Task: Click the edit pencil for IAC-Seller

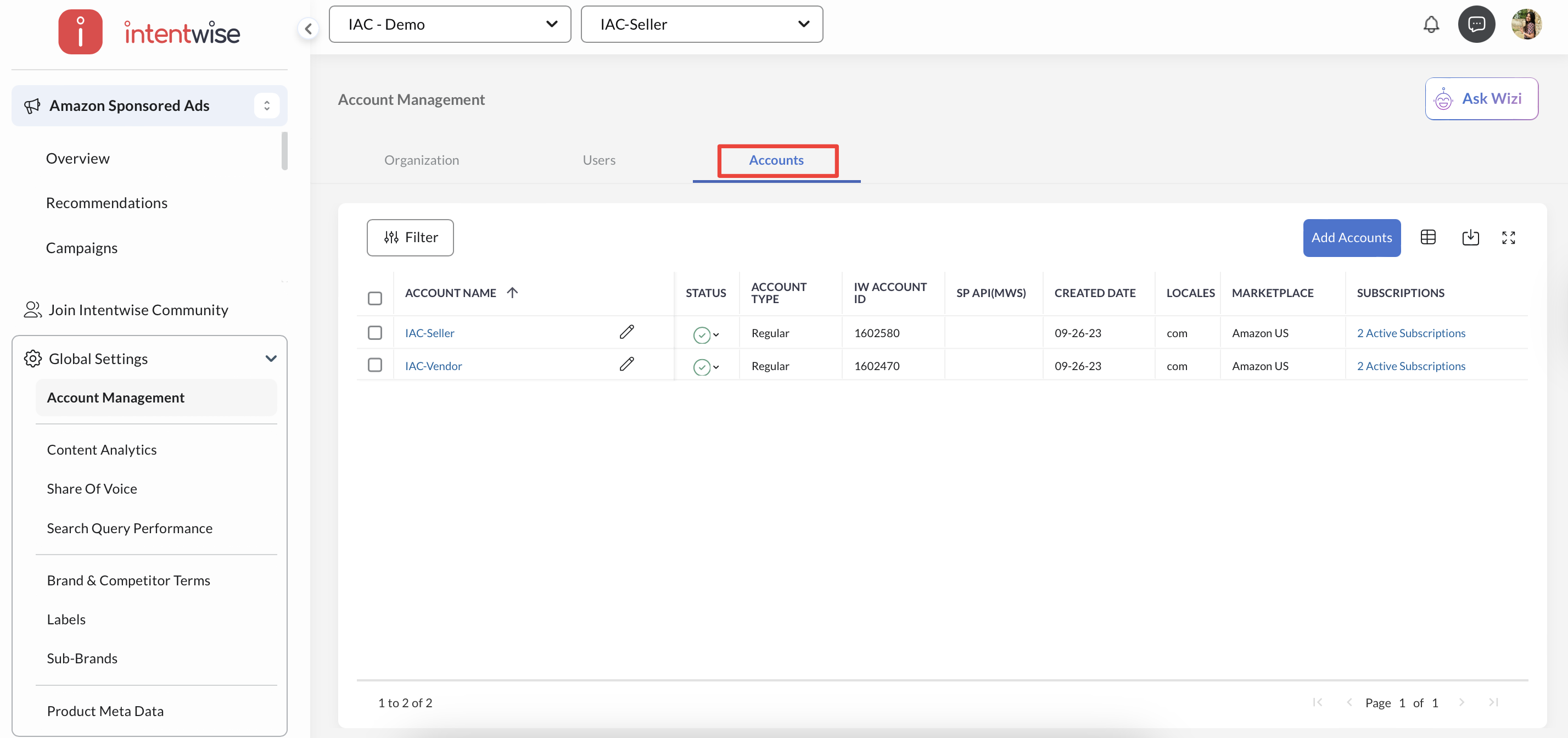Action: coord(626,332)
